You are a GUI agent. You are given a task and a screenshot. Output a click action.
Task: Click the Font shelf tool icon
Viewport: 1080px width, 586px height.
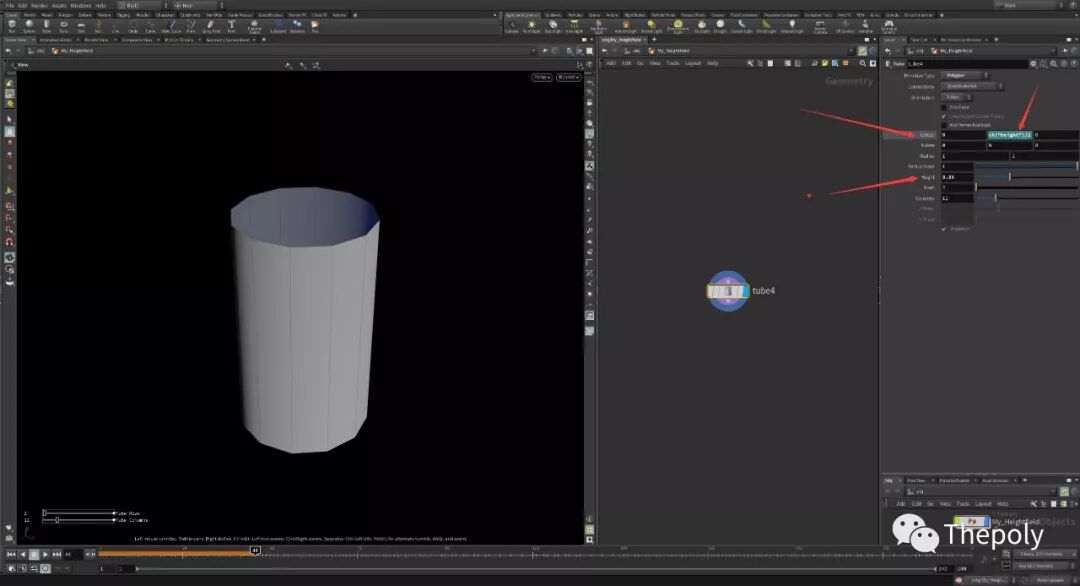pyautogui.click(x=231, y=26)
